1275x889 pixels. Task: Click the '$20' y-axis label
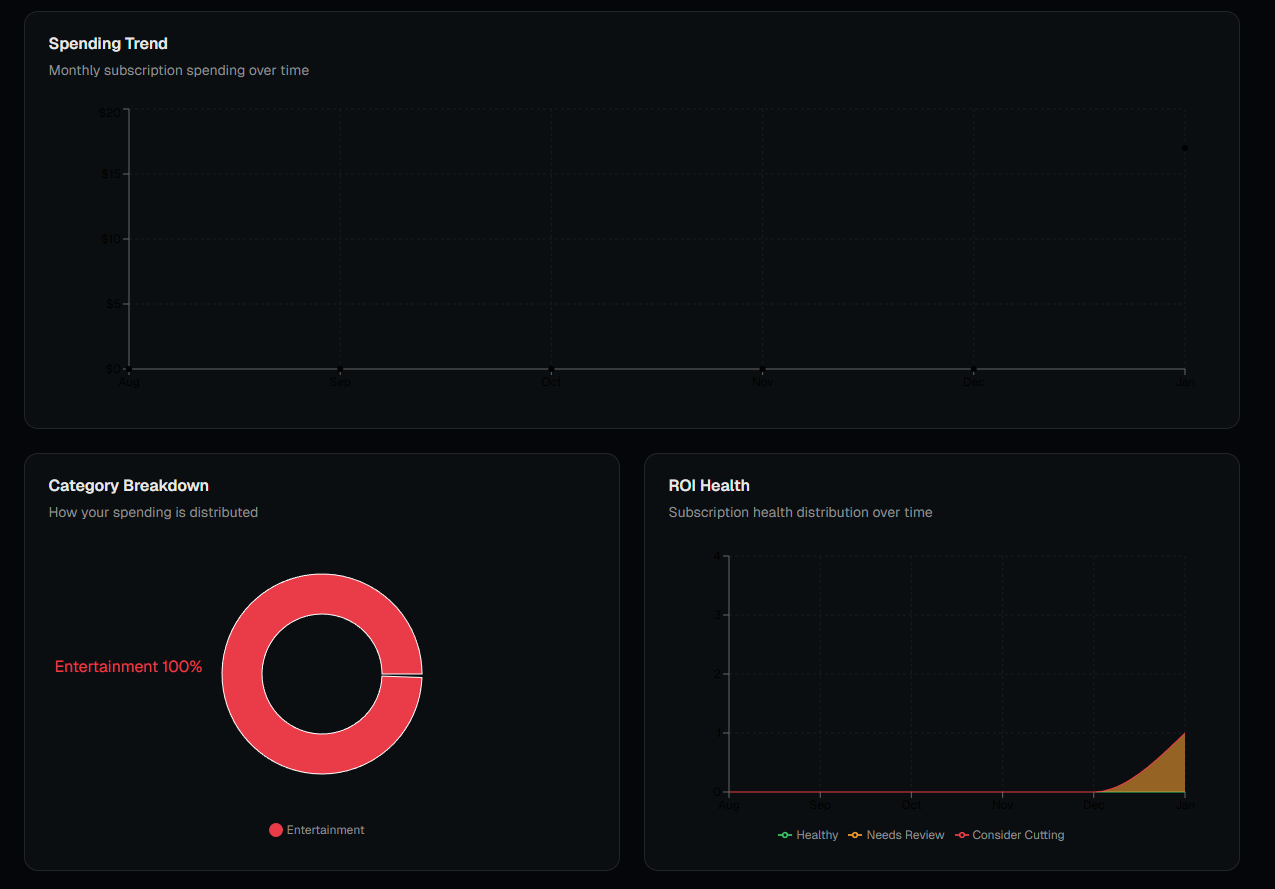(x=111, y=112)
